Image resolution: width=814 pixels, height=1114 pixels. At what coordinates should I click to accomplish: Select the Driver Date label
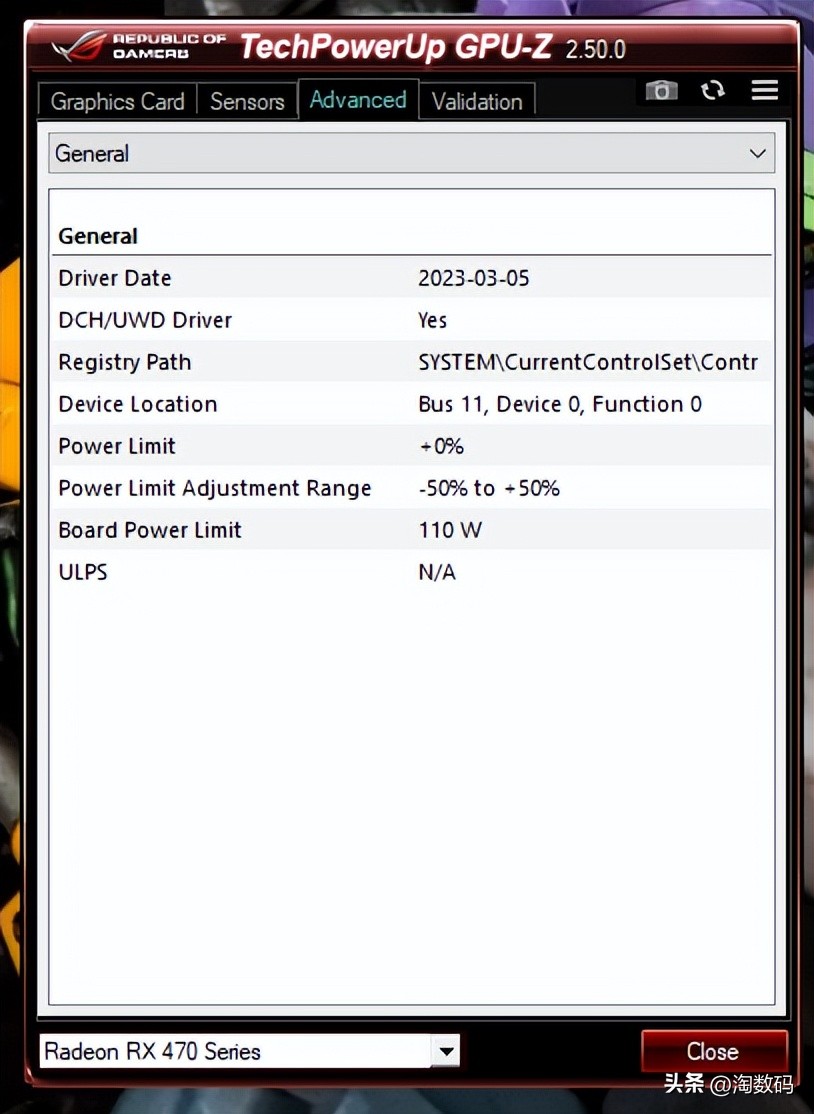pos(115,278)
